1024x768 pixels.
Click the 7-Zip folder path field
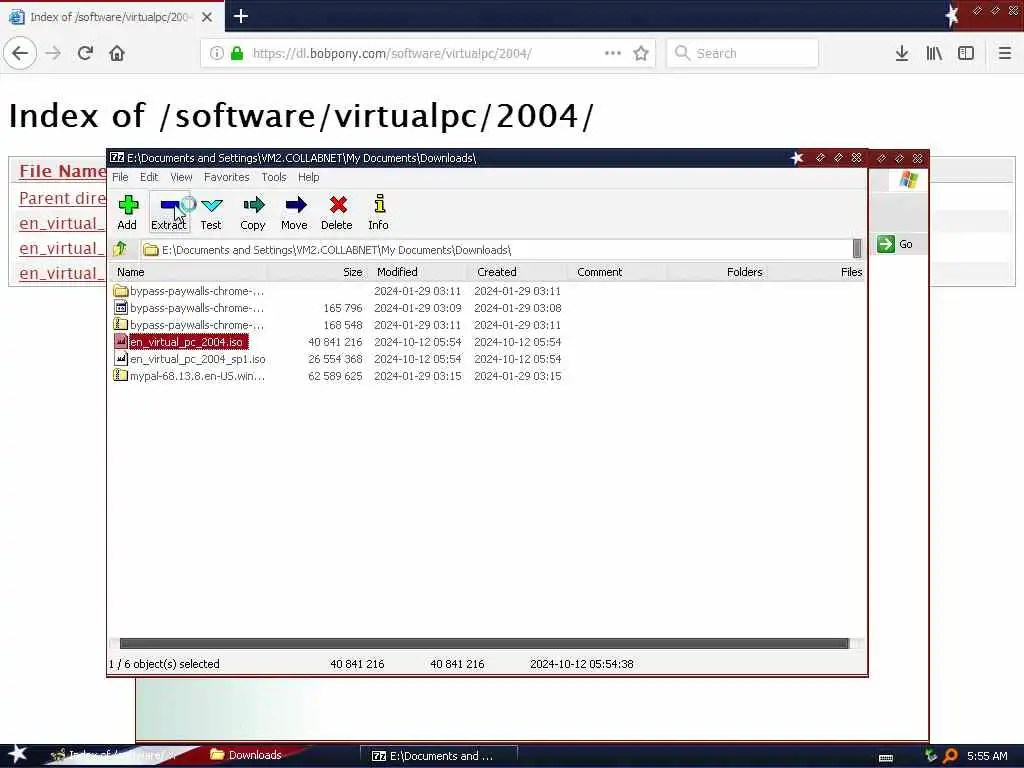tap(496, 249)
